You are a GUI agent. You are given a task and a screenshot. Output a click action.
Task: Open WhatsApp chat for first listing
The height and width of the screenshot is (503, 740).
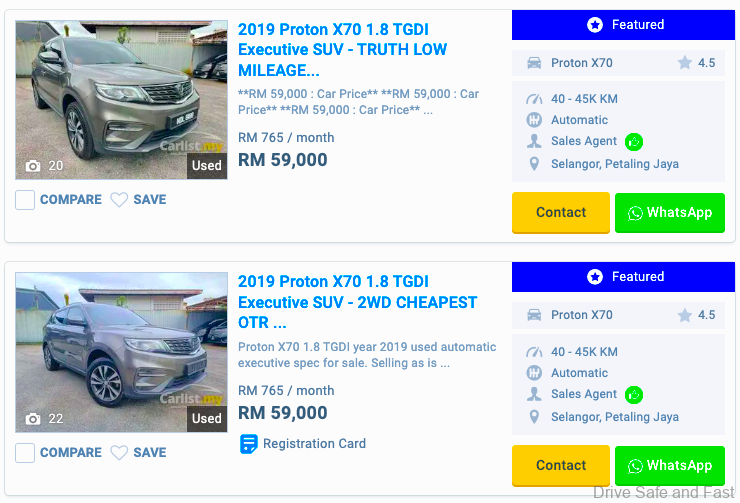coord(669,213)
